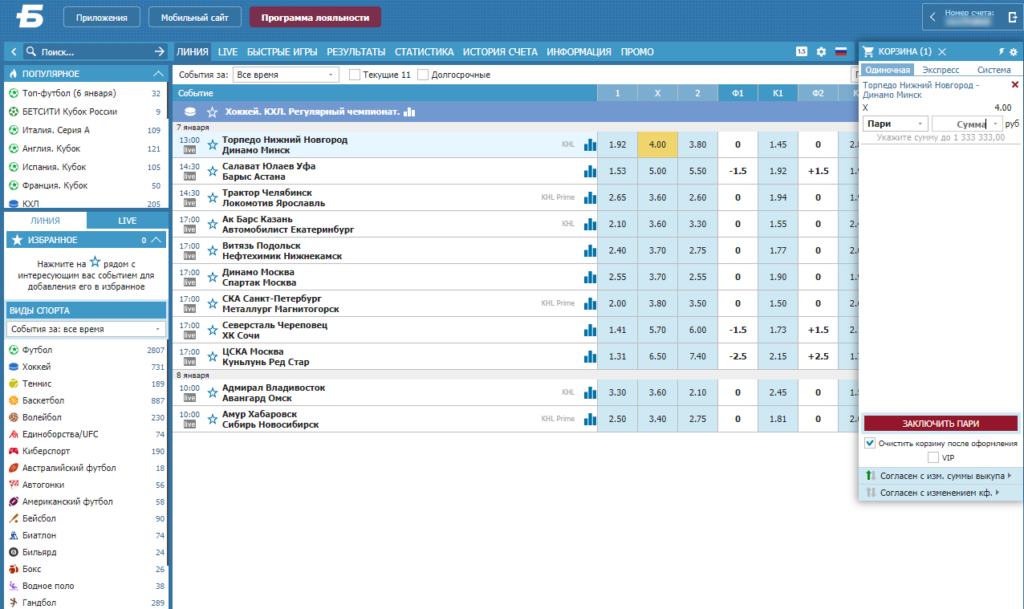
Task: Open СТАТИСТИКА menu
Action: click(424, 52)
